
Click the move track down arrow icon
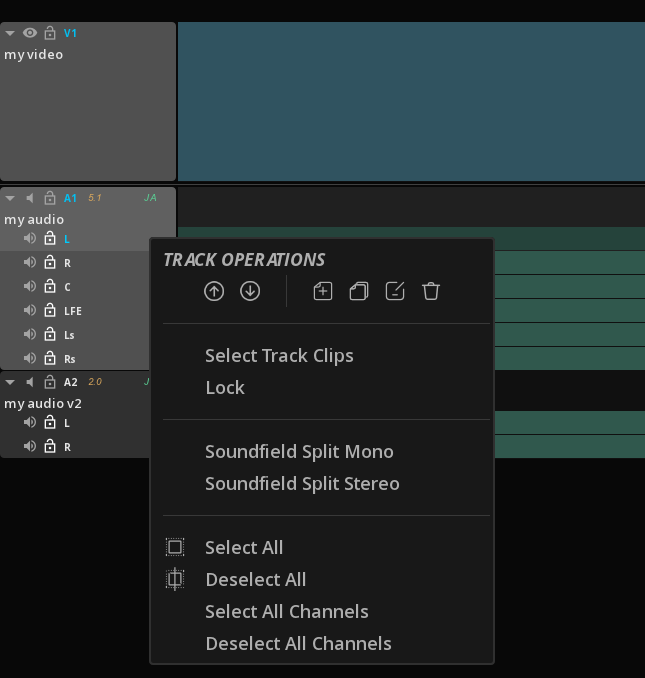pyautogui.click(x=250, y=291)
